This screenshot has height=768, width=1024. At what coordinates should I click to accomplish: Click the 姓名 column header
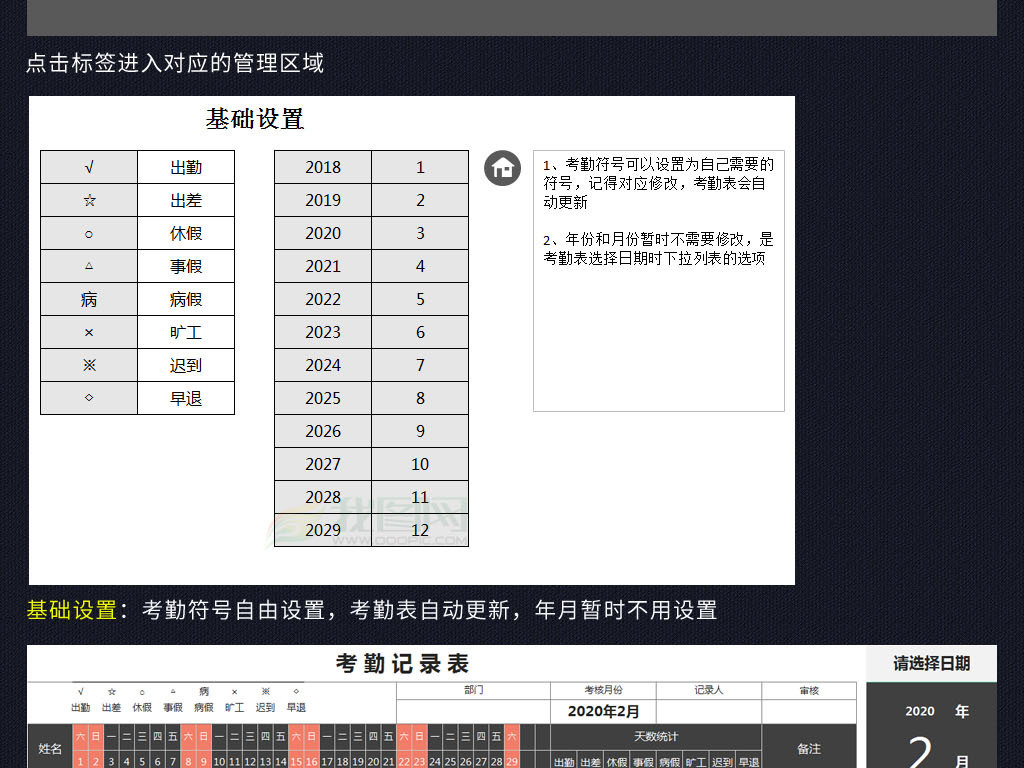(50, 748)
